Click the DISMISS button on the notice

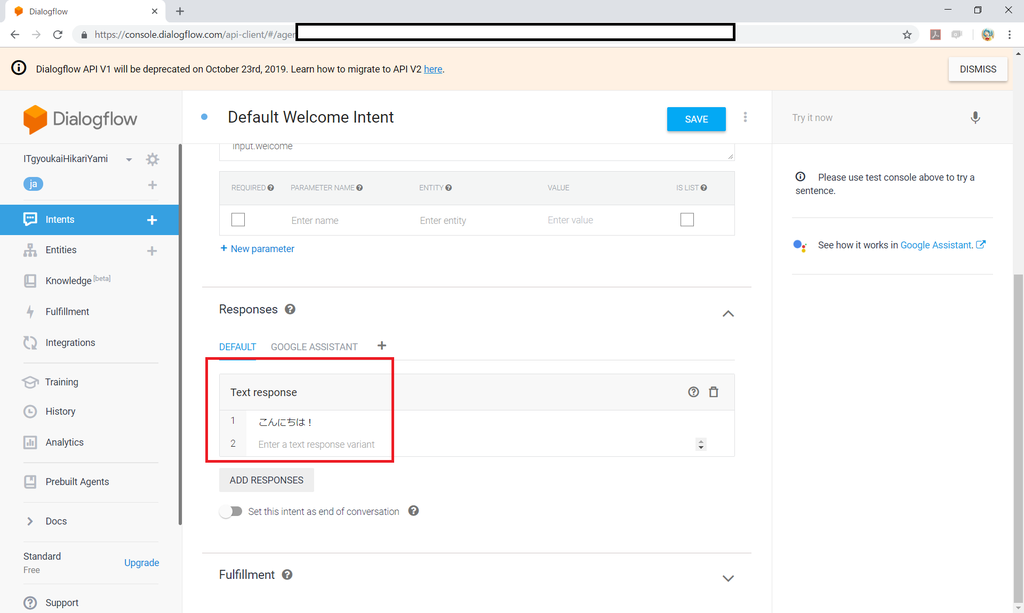click(x=978, y=69)
